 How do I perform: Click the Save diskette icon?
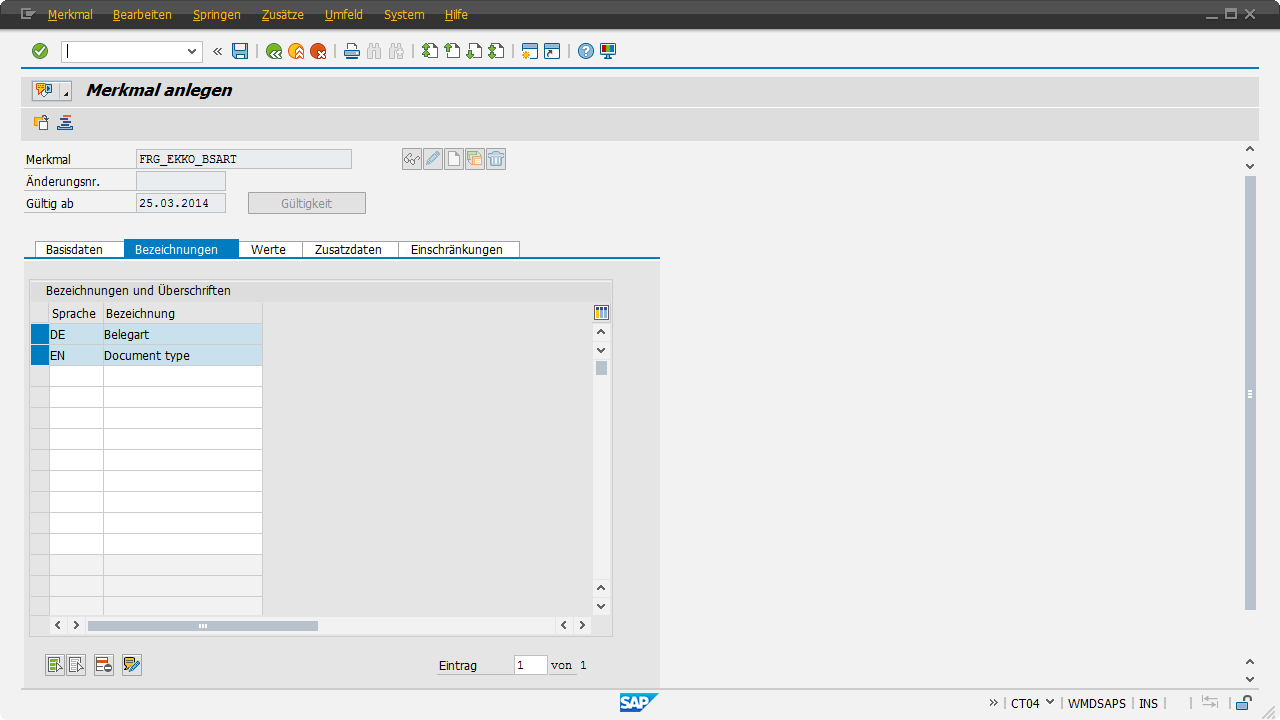coord(240,51)
